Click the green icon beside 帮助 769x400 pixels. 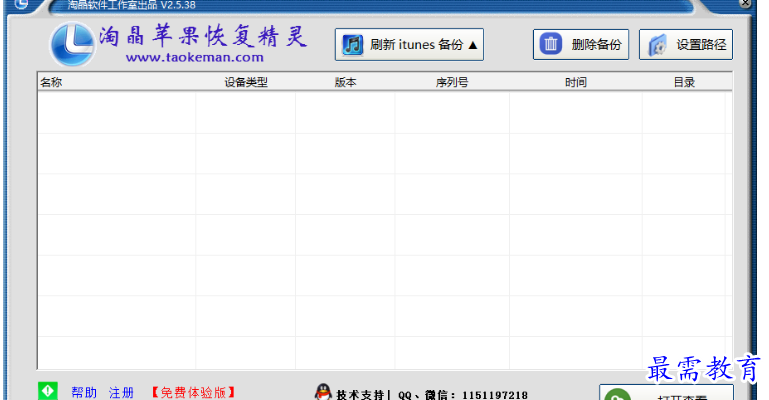48,391
